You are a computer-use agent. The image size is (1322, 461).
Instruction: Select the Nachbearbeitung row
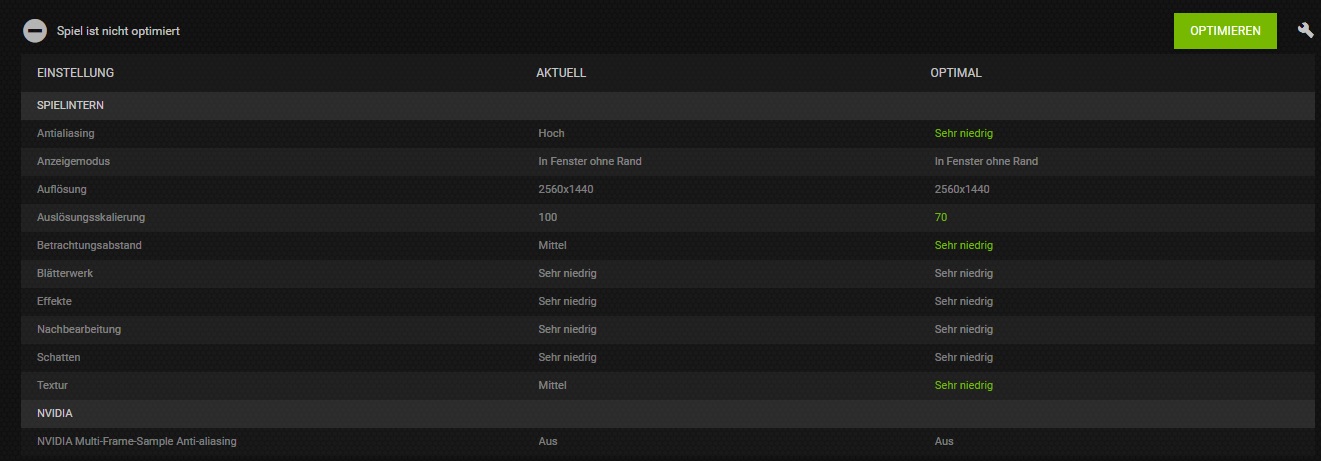click(668, 329)
